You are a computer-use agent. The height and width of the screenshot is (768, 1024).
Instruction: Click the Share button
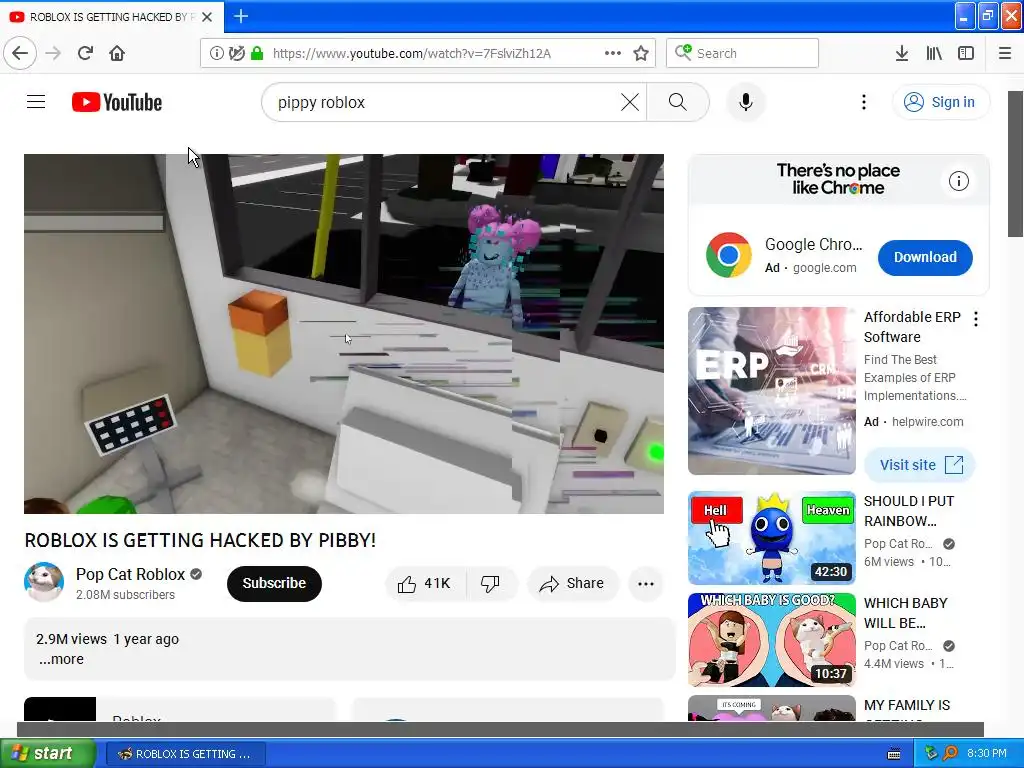point(572,583)
